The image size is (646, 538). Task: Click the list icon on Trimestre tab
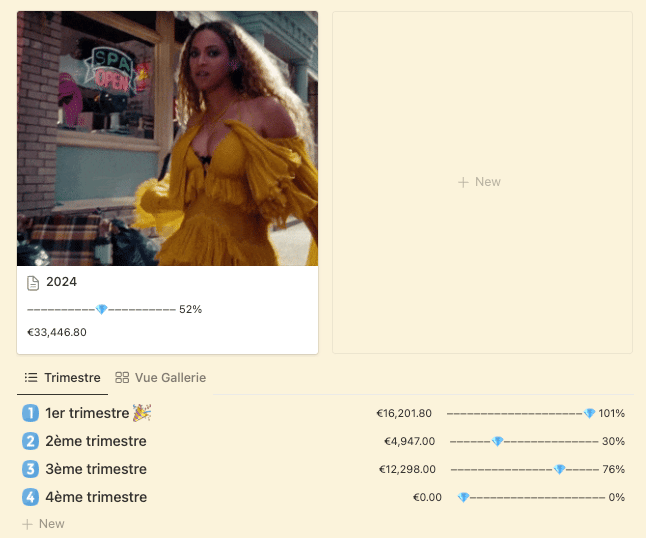[31, 377]
